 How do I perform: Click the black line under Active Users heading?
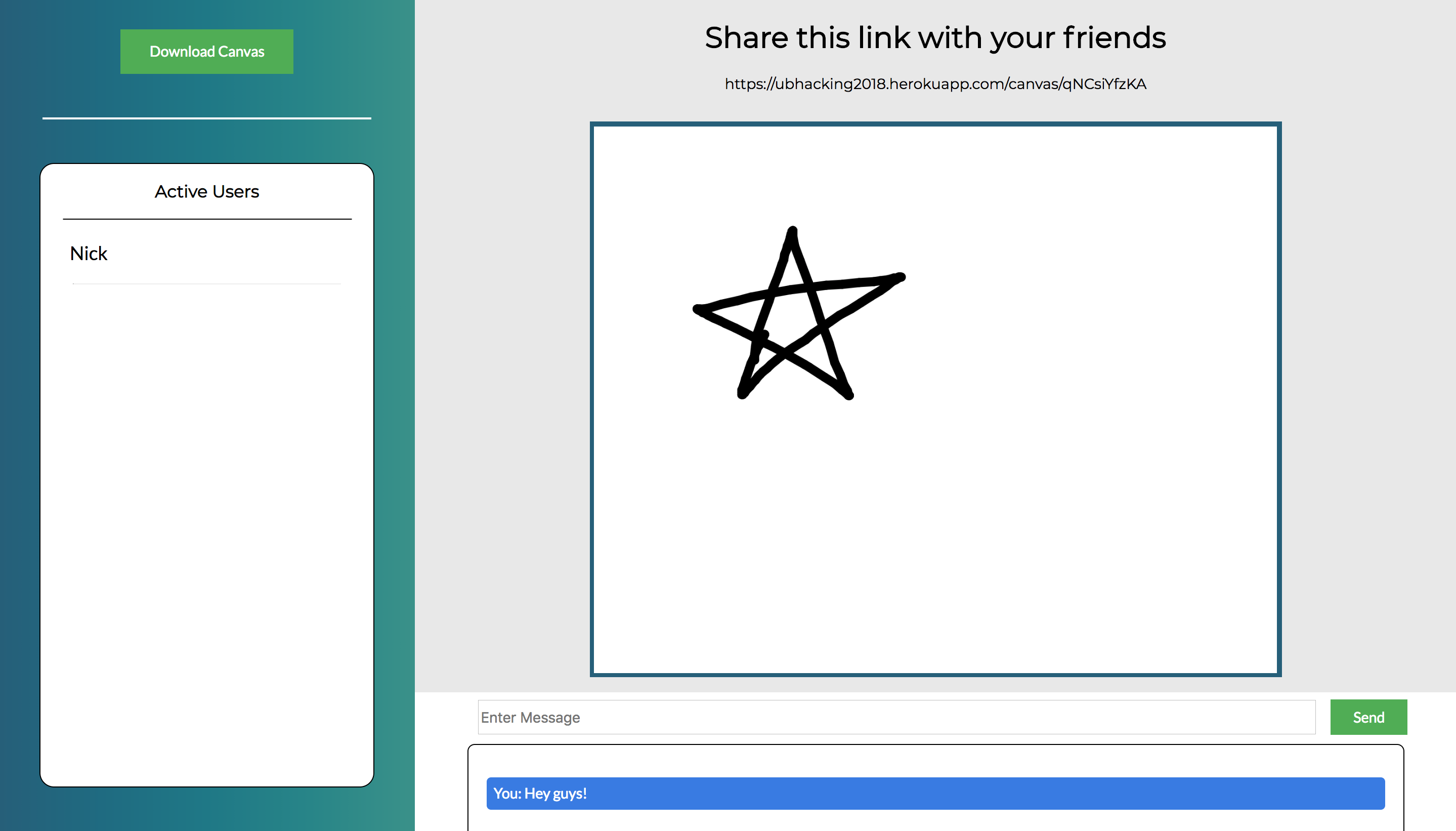(206, 219)
